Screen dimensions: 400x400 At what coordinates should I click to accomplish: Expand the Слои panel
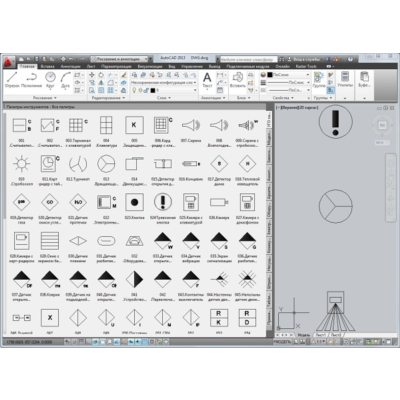163,98
